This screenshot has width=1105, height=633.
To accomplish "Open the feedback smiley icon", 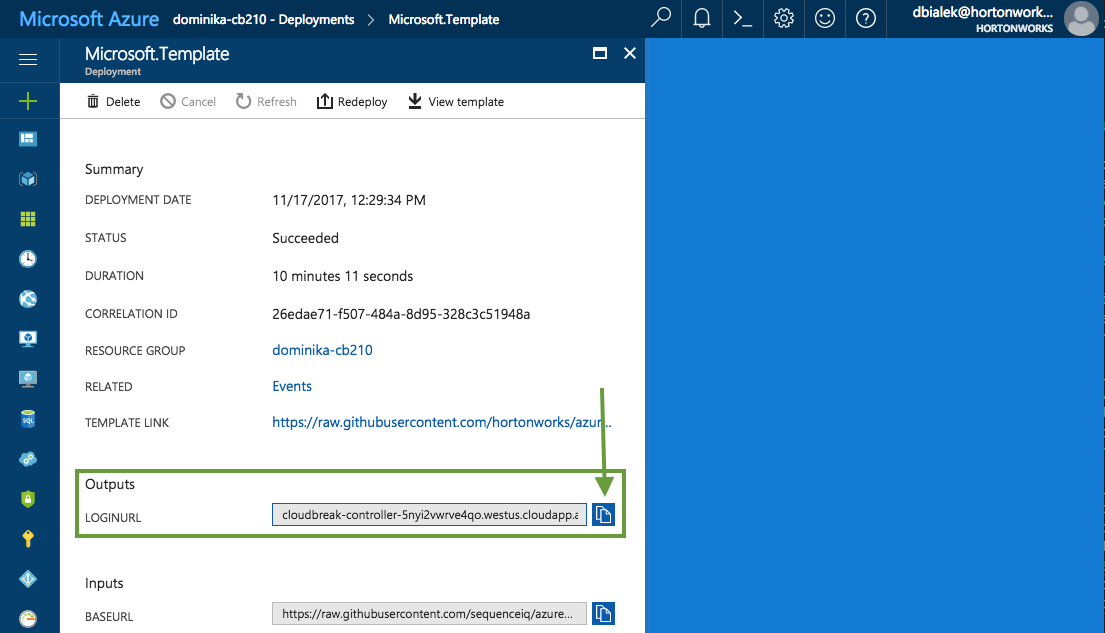I will click(825, 18).
